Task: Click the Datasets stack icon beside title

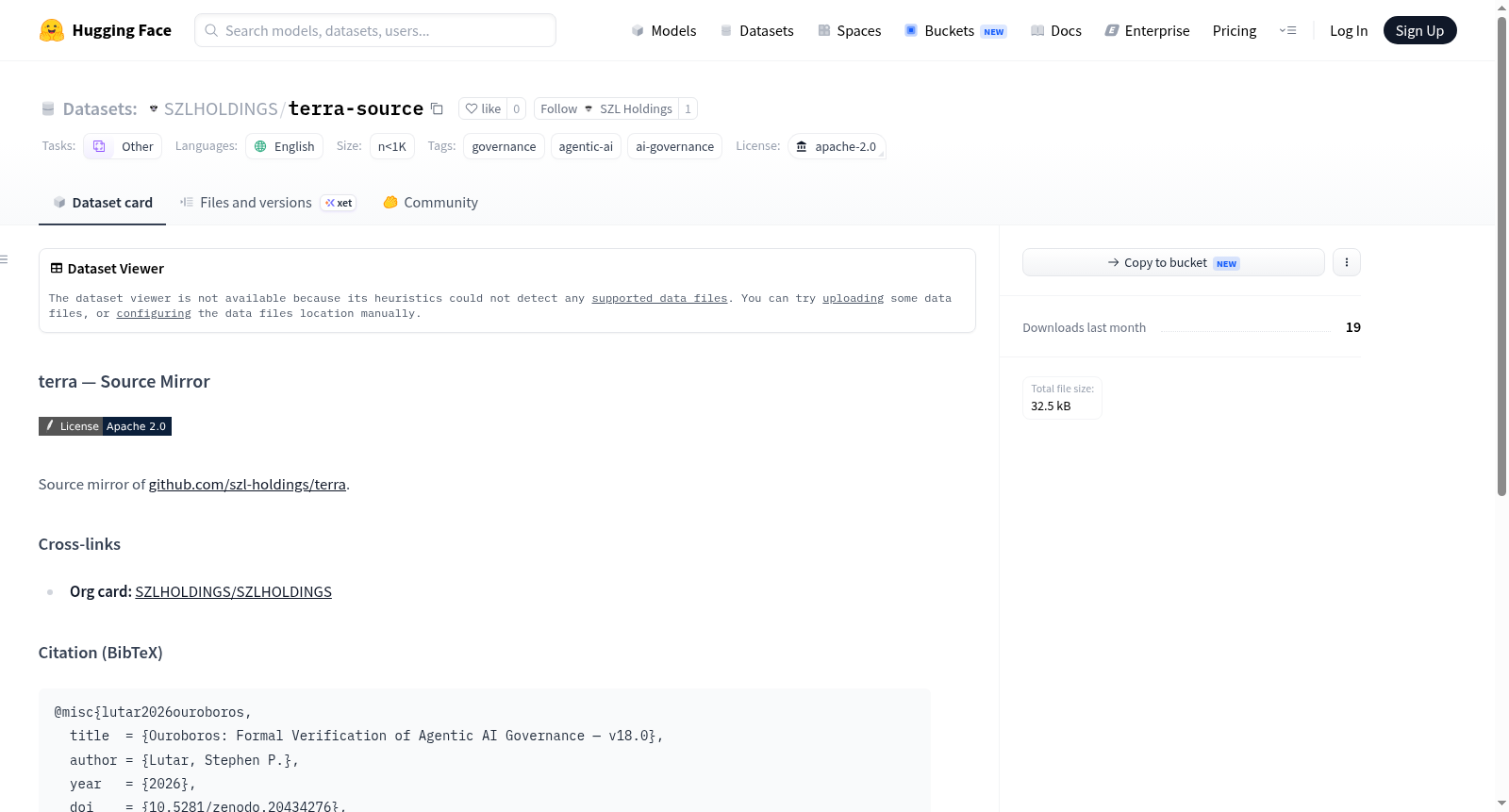Action: [48, 108]
